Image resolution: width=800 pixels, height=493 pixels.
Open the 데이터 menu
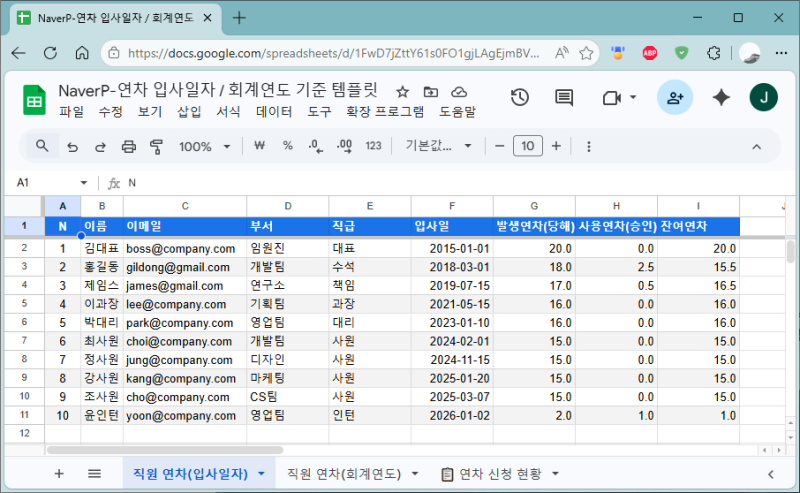pyautogui.click(x=274, y=112)
